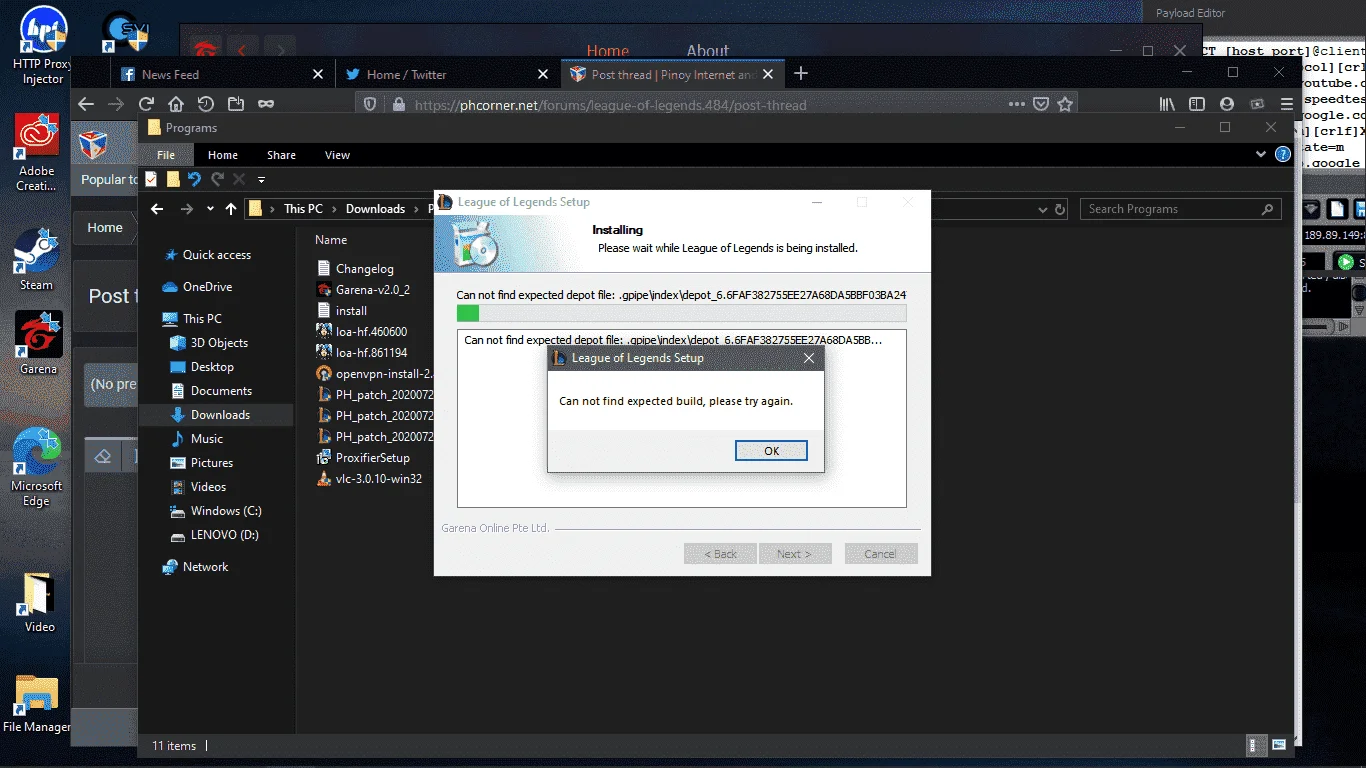Launch Steam from the desktop
Screen dimensions: 1366x768
point(37,257)
